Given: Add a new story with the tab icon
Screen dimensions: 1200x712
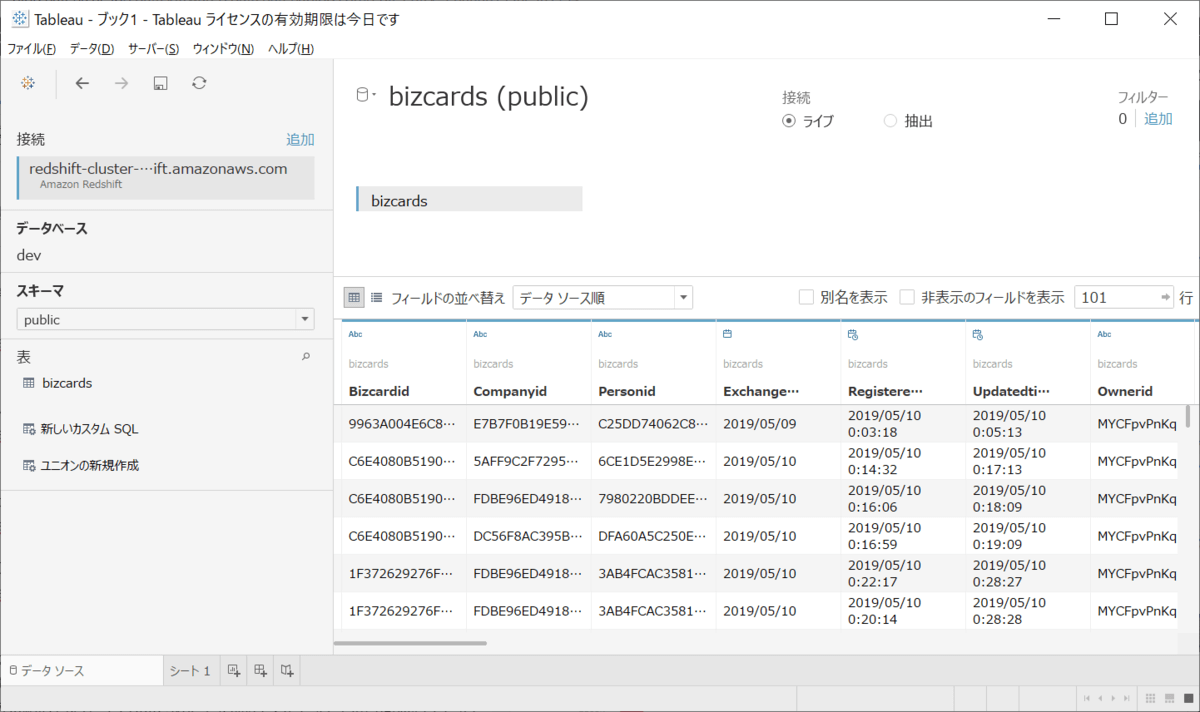Looking at the screenshot, I should (x=287, y=671).
